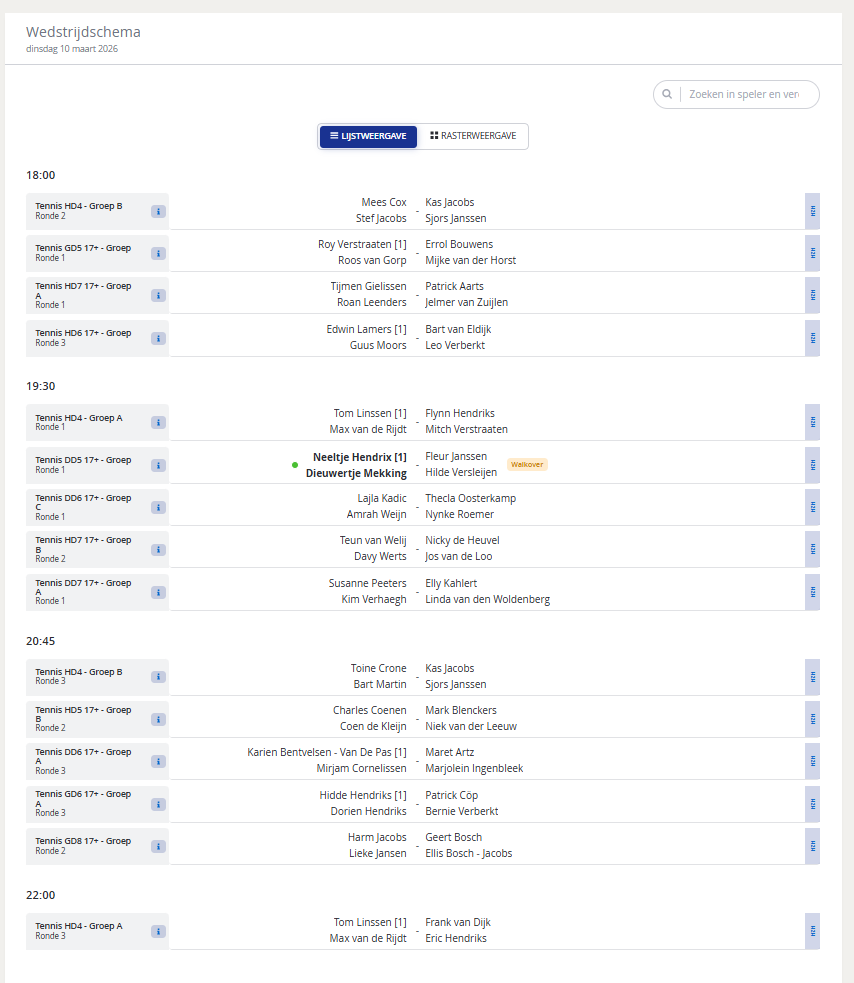This screenshot has height=983, width=854.
Task: Click the search magnifier icon
Action: 667,95
